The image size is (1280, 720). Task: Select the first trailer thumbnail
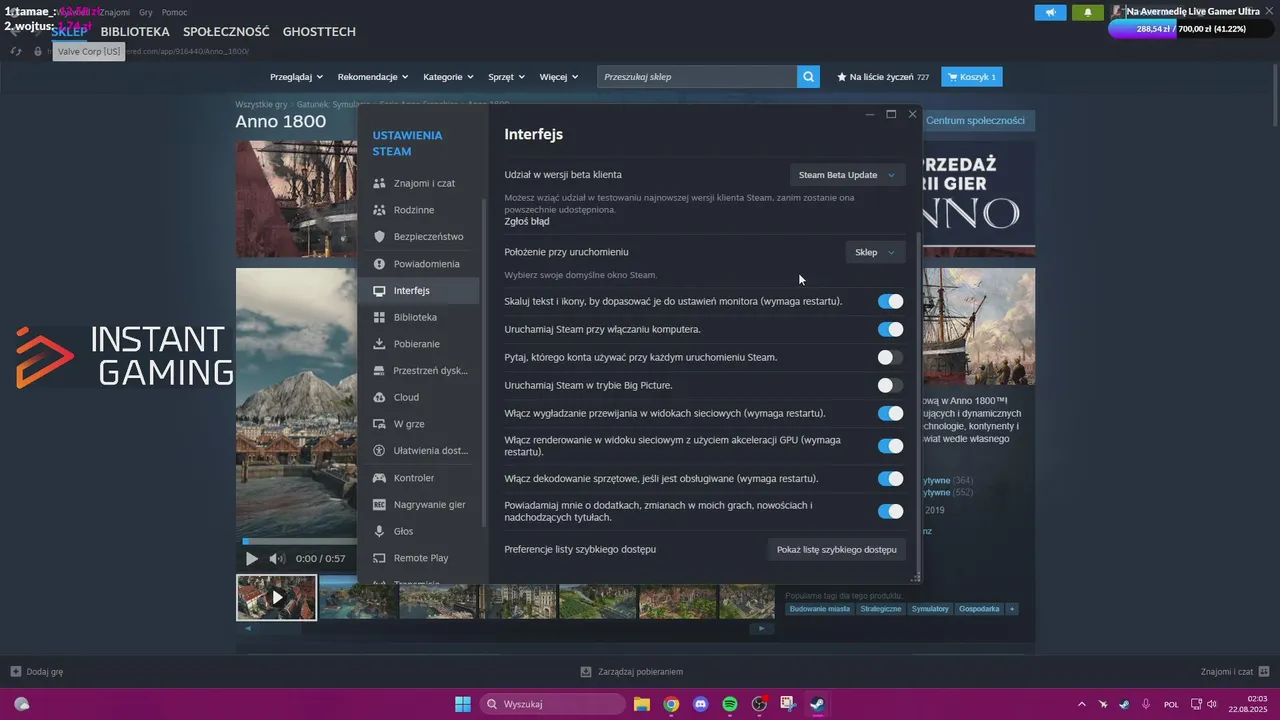pos(277,597)
